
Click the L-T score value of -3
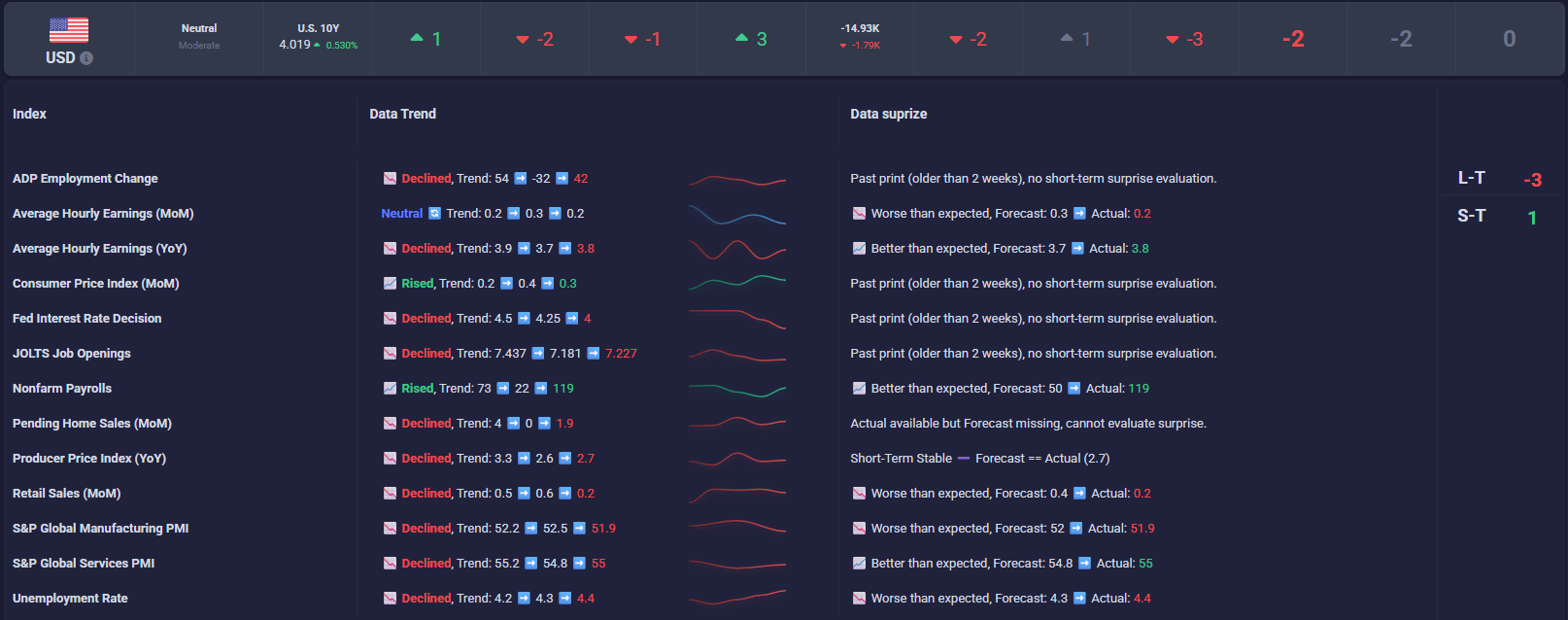(1532, 180)
